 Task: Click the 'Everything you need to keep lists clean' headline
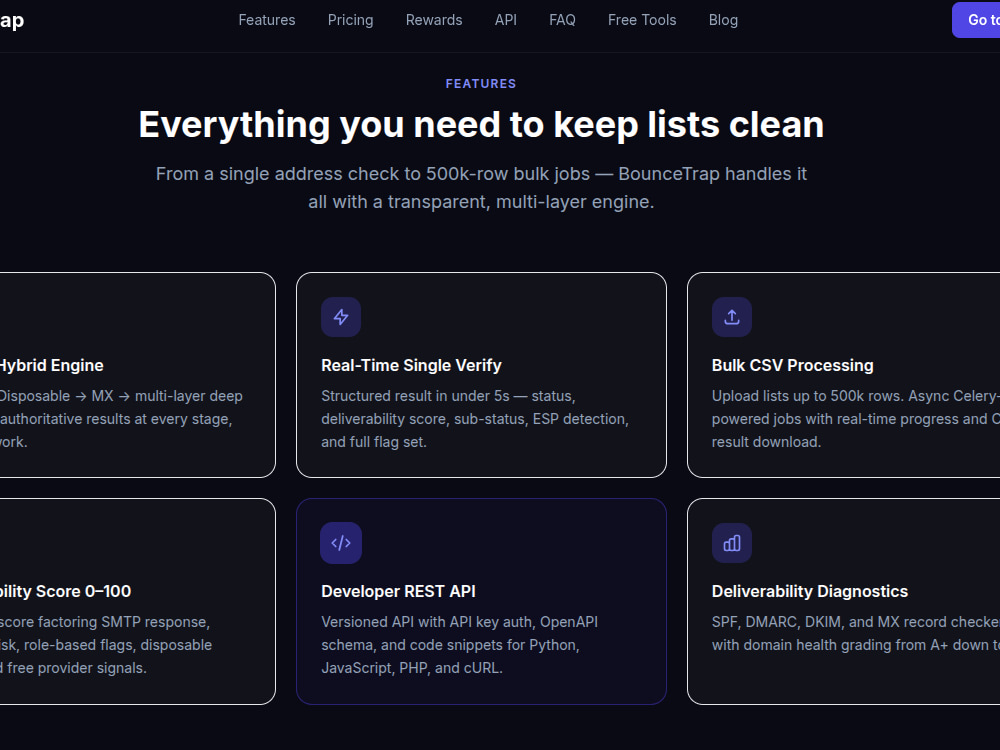[x=482, y=124]
